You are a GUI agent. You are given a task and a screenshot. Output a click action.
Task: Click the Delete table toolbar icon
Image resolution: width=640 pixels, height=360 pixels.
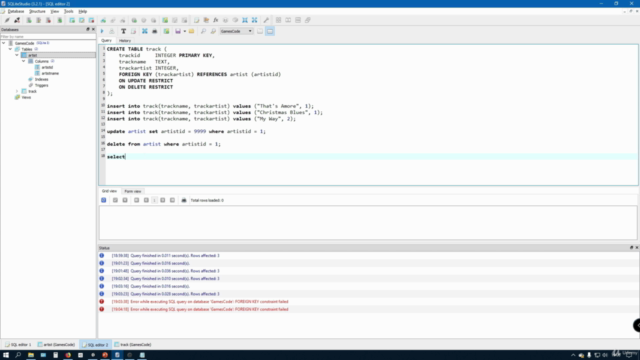coord(91,20)
